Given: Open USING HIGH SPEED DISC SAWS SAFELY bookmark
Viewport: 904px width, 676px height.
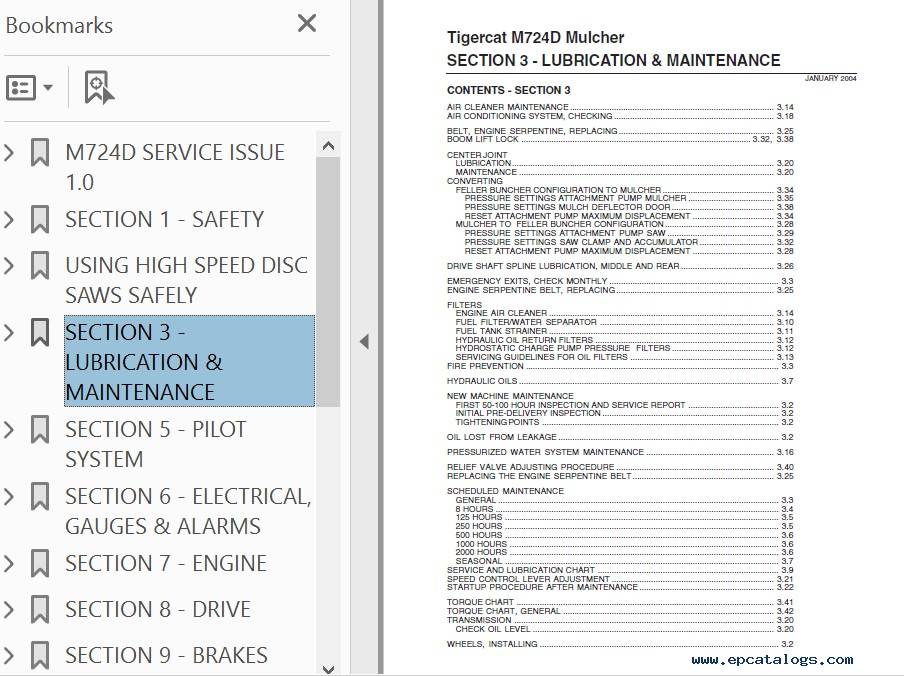Looking at the screenshot, I should point(186,280).
